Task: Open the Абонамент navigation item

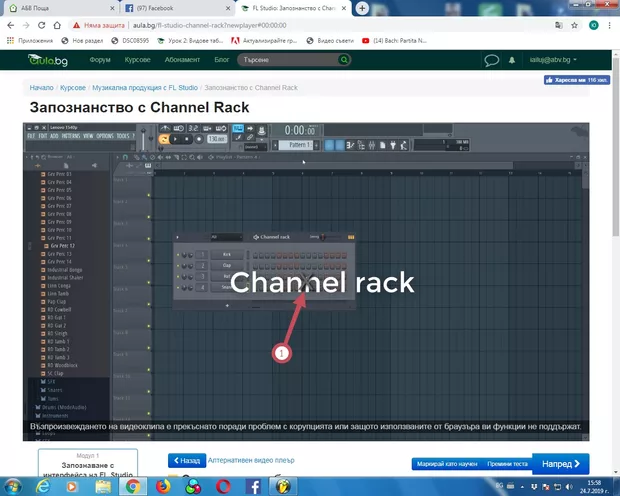Action: [182, 60]
